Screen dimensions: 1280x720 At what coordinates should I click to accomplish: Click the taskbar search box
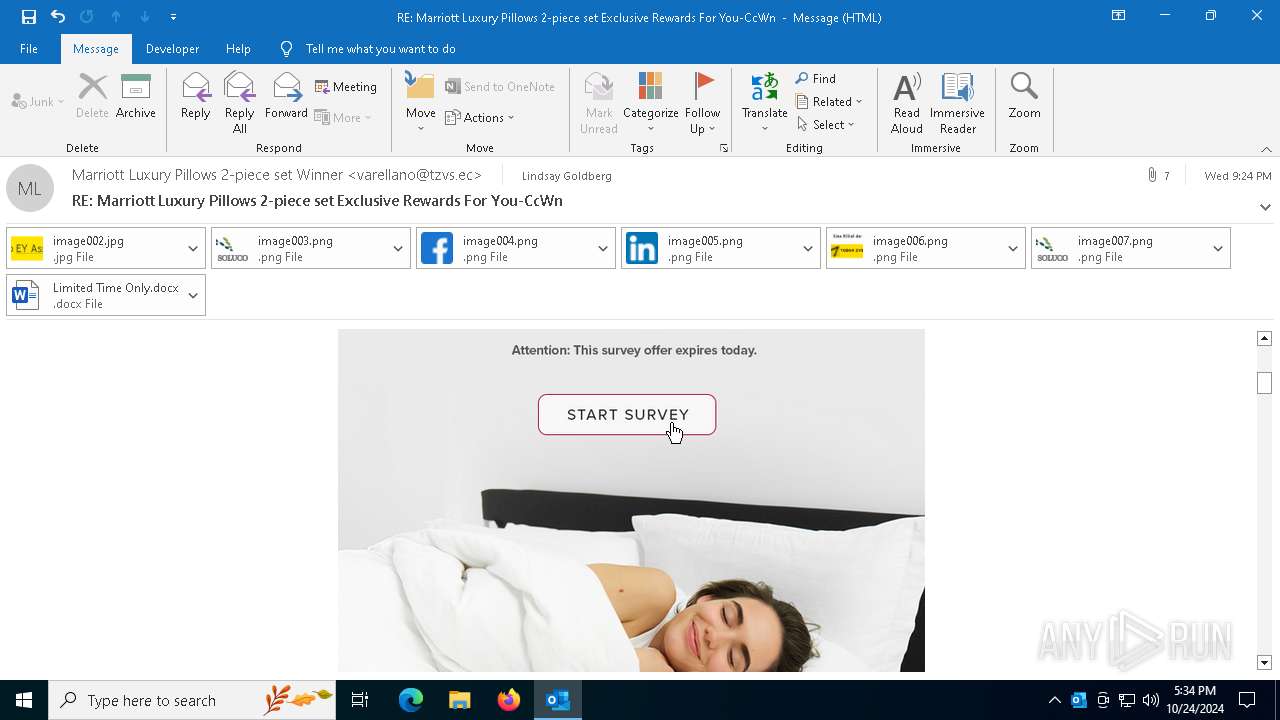(192, 700)
